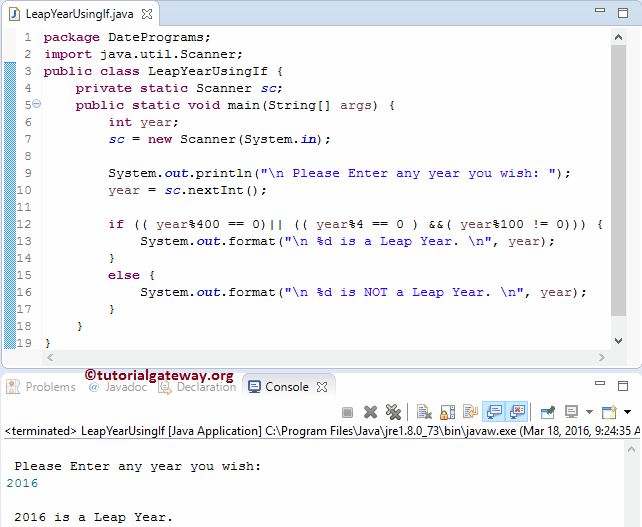Viewport: 642px width, 527px height.
Task: Click 'DatePrograms' in the package line
Action: point(156,37)
